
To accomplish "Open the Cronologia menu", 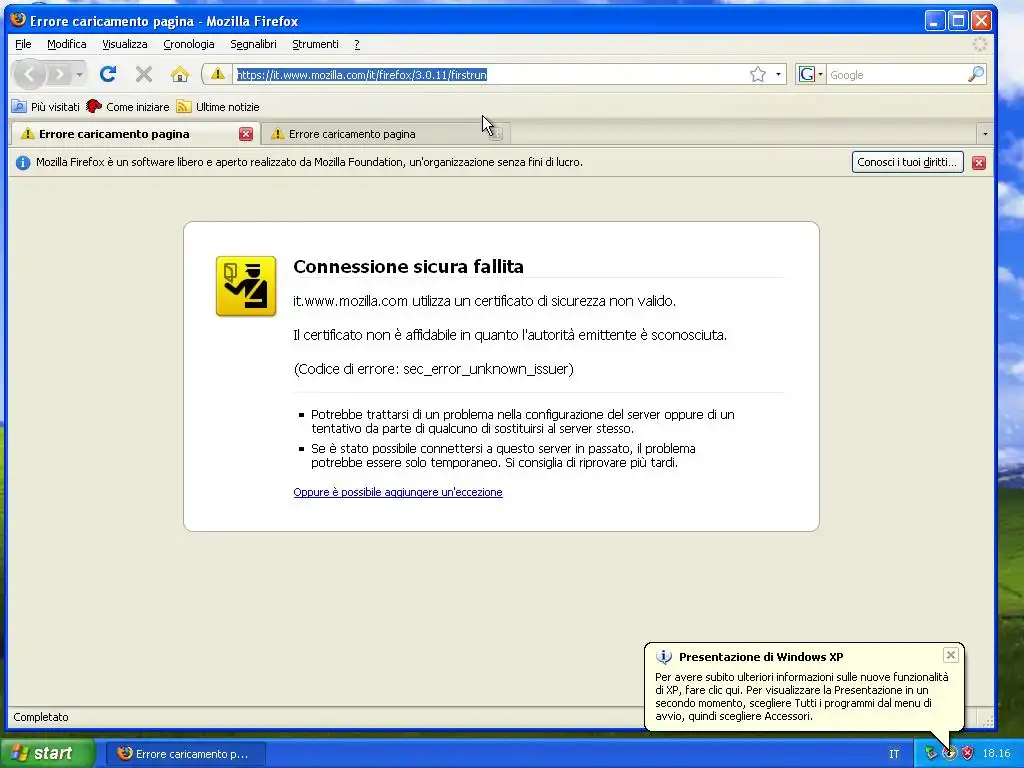I will tap(189, 44).
